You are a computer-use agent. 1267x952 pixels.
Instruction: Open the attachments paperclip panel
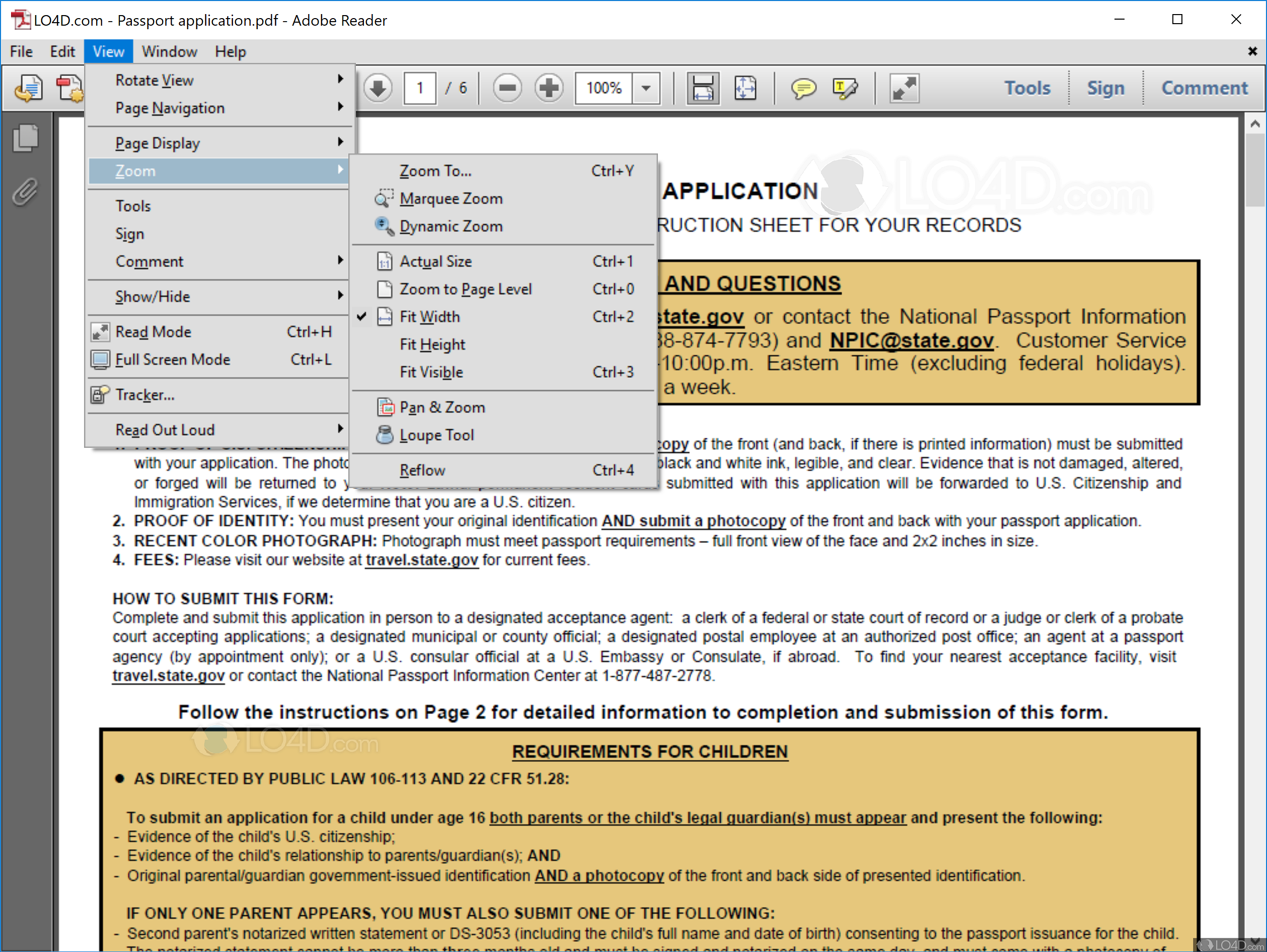click(26, 192)
